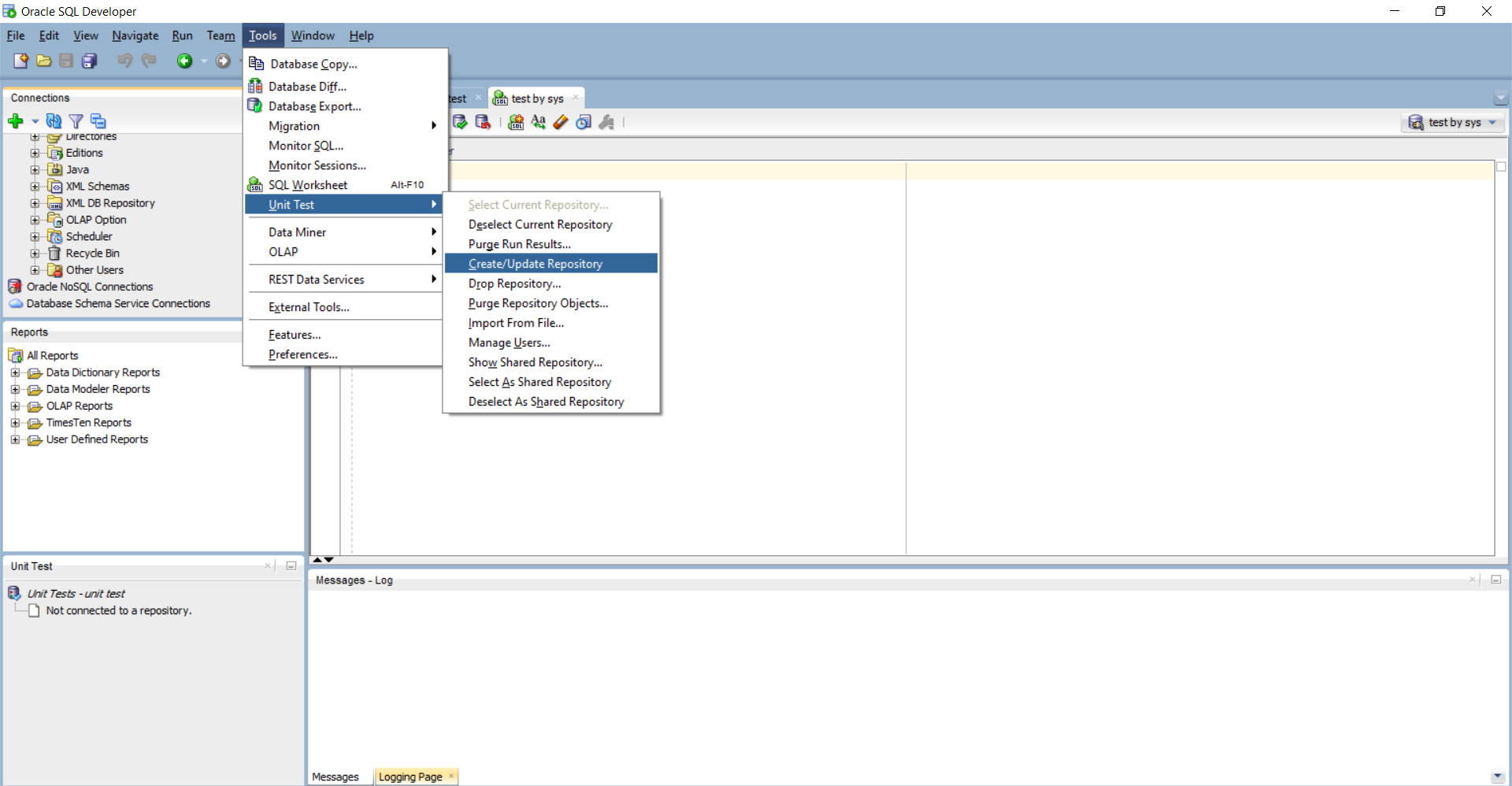Click Database Diff icon in Tools menu
Viewport: 1512px width, 786px height.
[255, 86]
